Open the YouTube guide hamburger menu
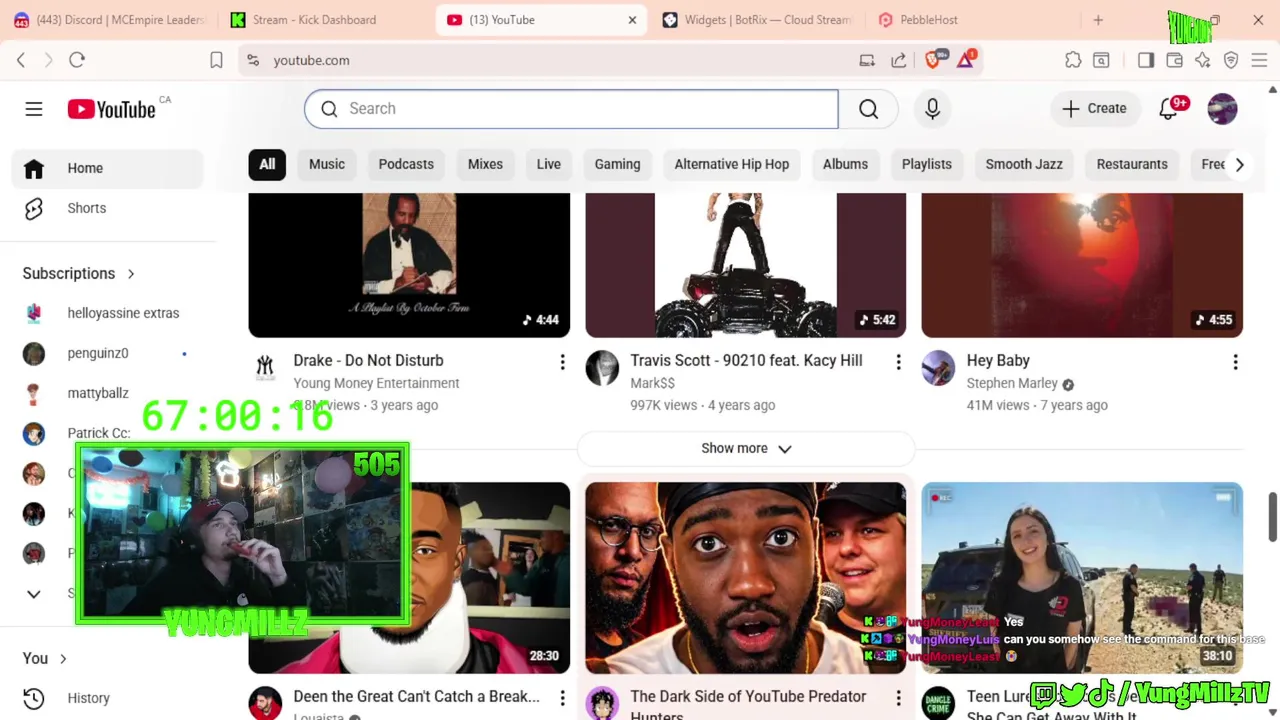Viewport: 1280px width, 720px height. pyautogui.click(x=34, y=109)
